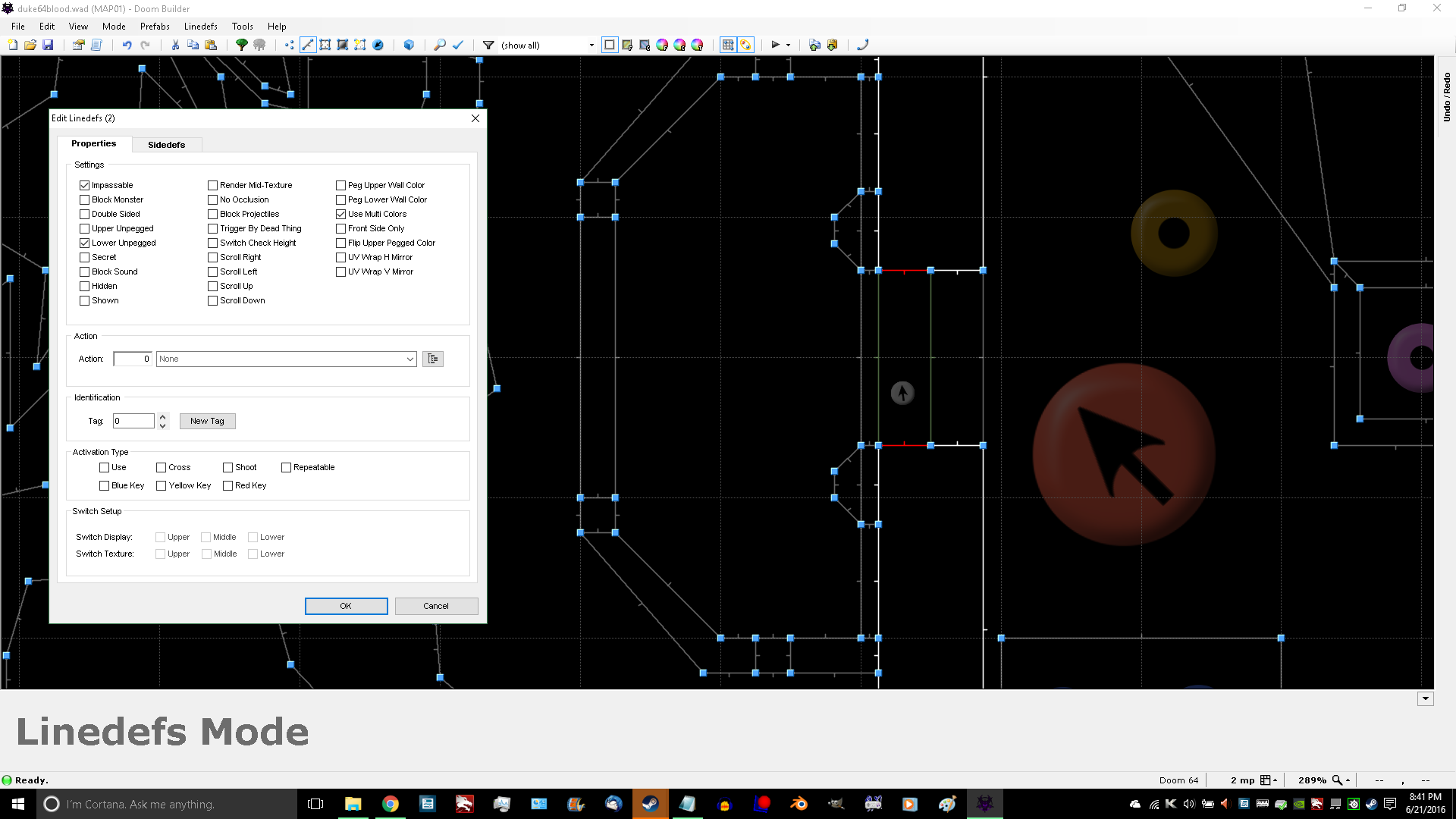The height and width of the screenshot is (819, 1456).
Task: Click the 3D cube Visual Mode icon
Action: 409,45
